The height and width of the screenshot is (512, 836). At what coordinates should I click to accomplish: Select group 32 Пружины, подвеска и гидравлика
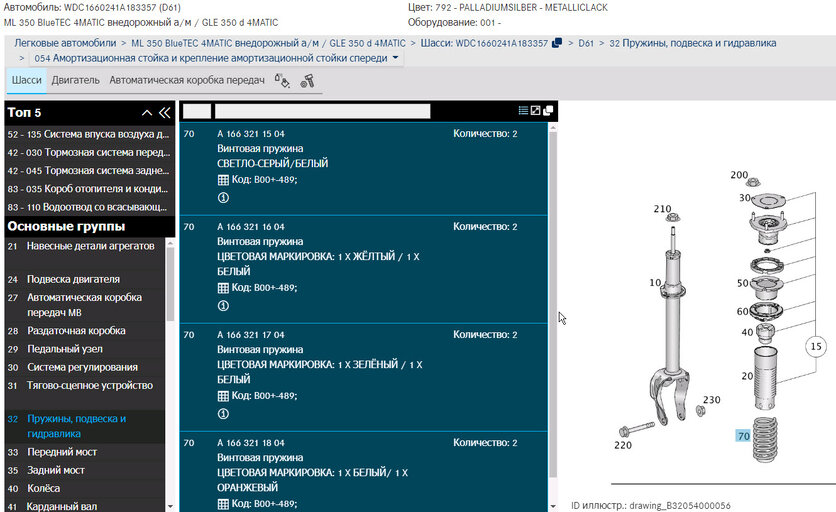coord(85,426)
